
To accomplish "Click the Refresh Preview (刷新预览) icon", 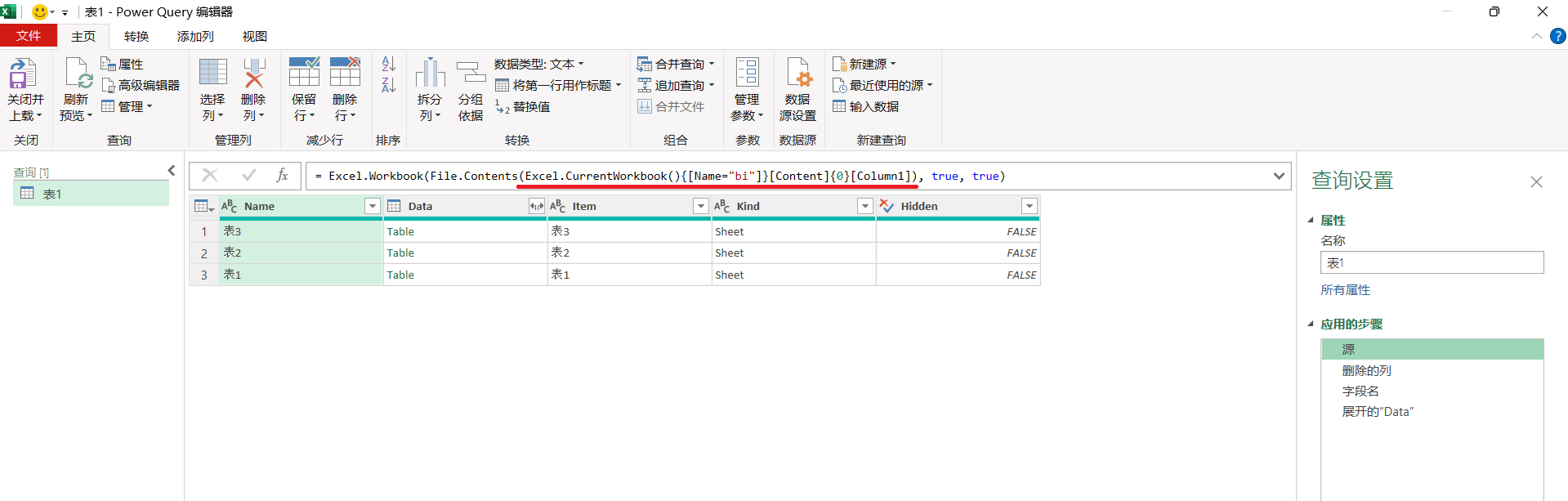I will [x=78, y=74].
